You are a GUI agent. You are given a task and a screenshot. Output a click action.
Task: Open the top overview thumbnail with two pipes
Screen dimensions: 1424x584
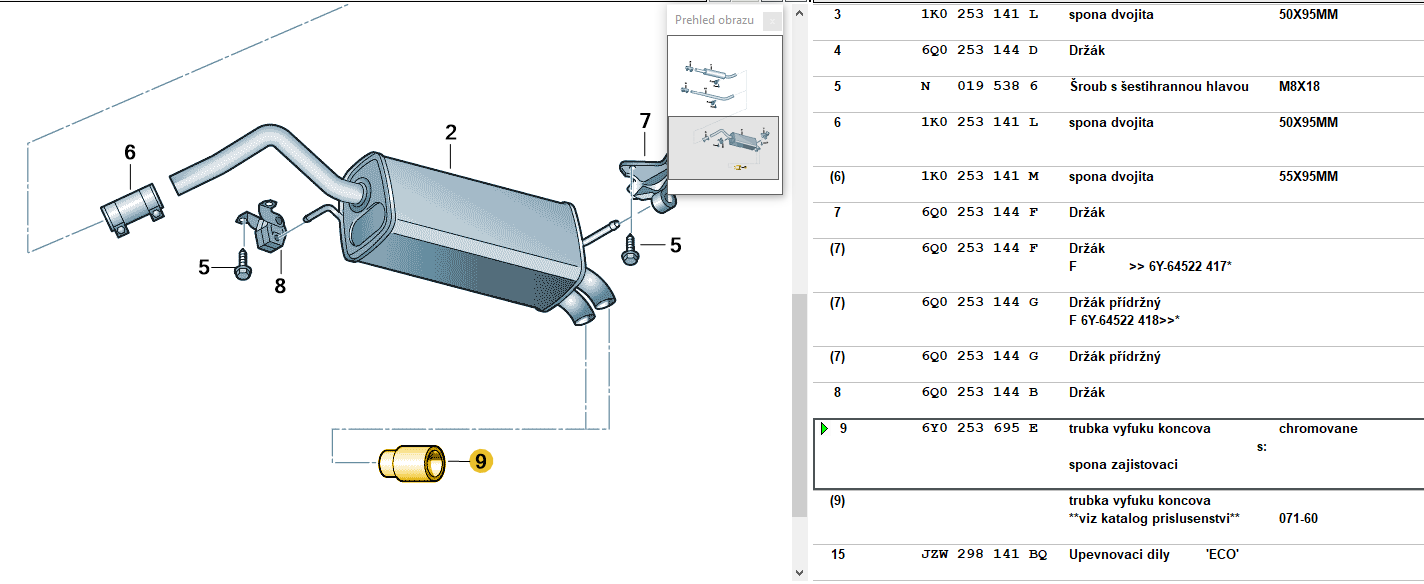click(x=723, y=76)
